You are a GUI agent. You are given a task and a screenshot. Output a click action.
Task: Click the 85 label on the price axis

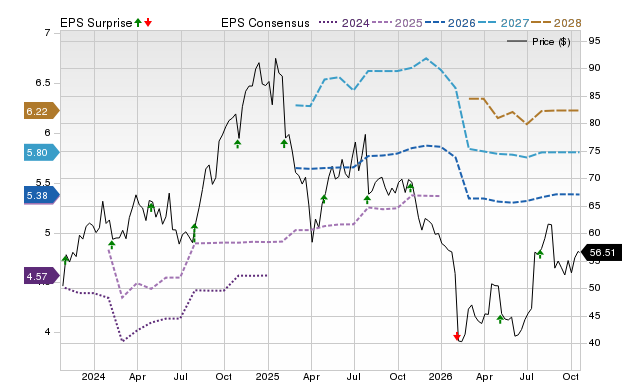[594, 96]
